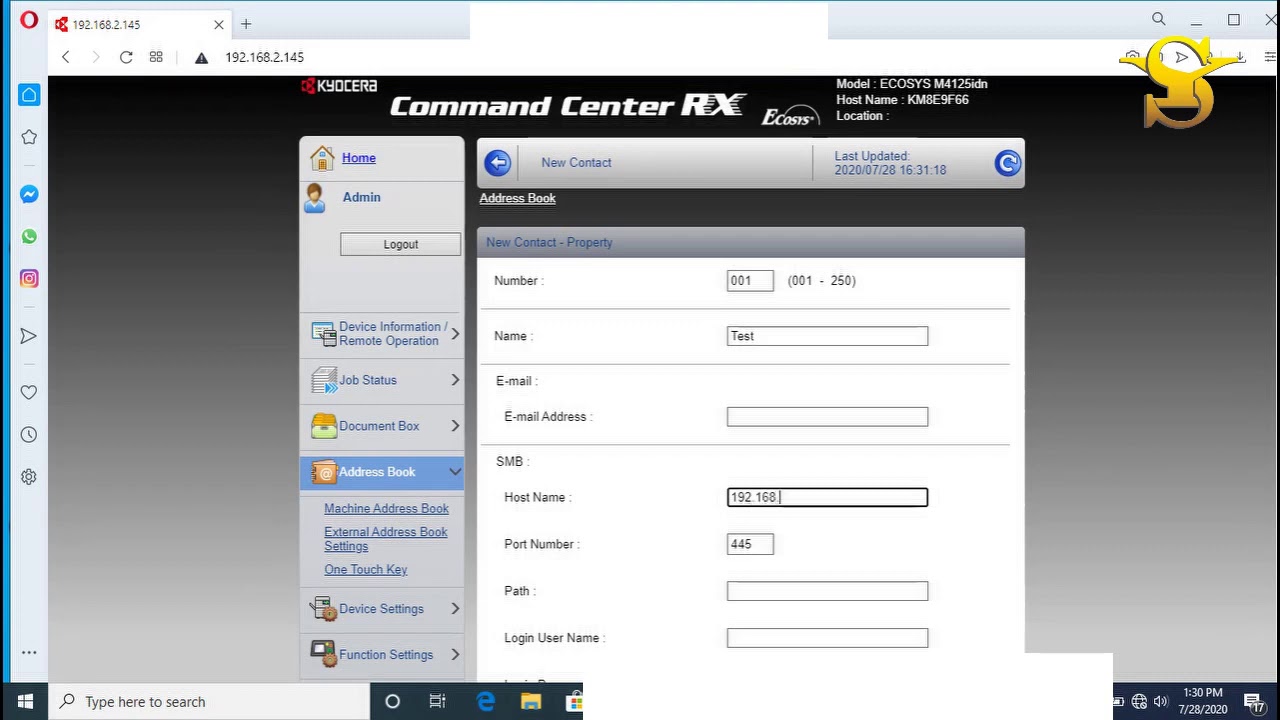Screen dimensions: 1280x720
Task: Open One Touch Key link
Action: (365, 570)
